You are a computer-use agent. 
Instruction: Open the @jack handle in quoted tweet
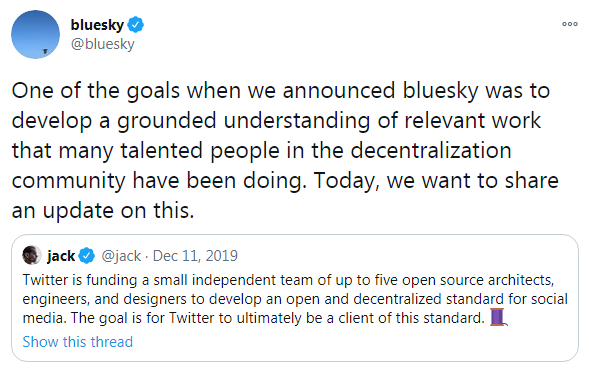click(121, 256)
